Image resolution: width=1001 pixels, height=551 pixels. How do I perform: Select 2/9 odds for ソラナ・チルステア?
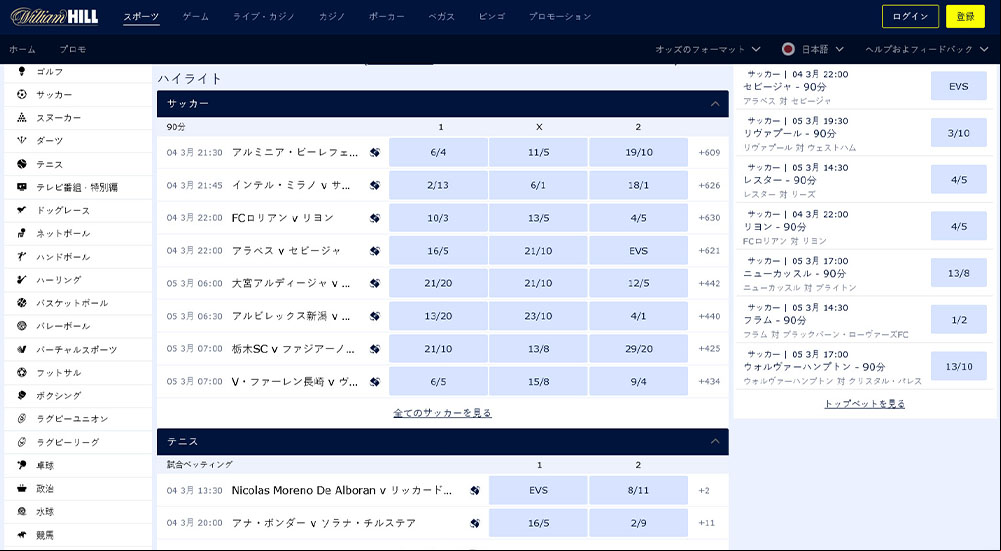638,523
